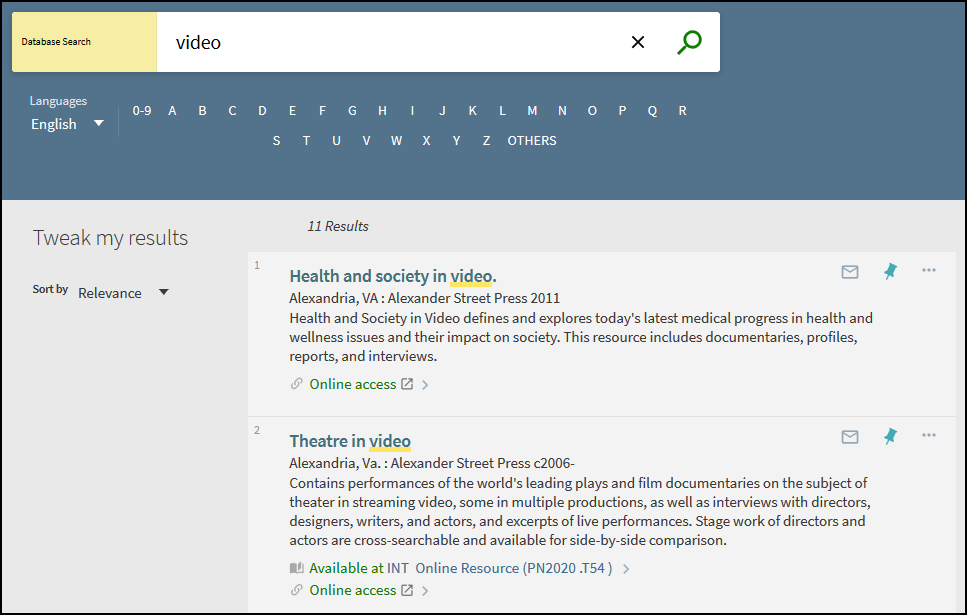Select the 0-9 browse filter
The image size is (967, 615).
click(x=142, y=111)
